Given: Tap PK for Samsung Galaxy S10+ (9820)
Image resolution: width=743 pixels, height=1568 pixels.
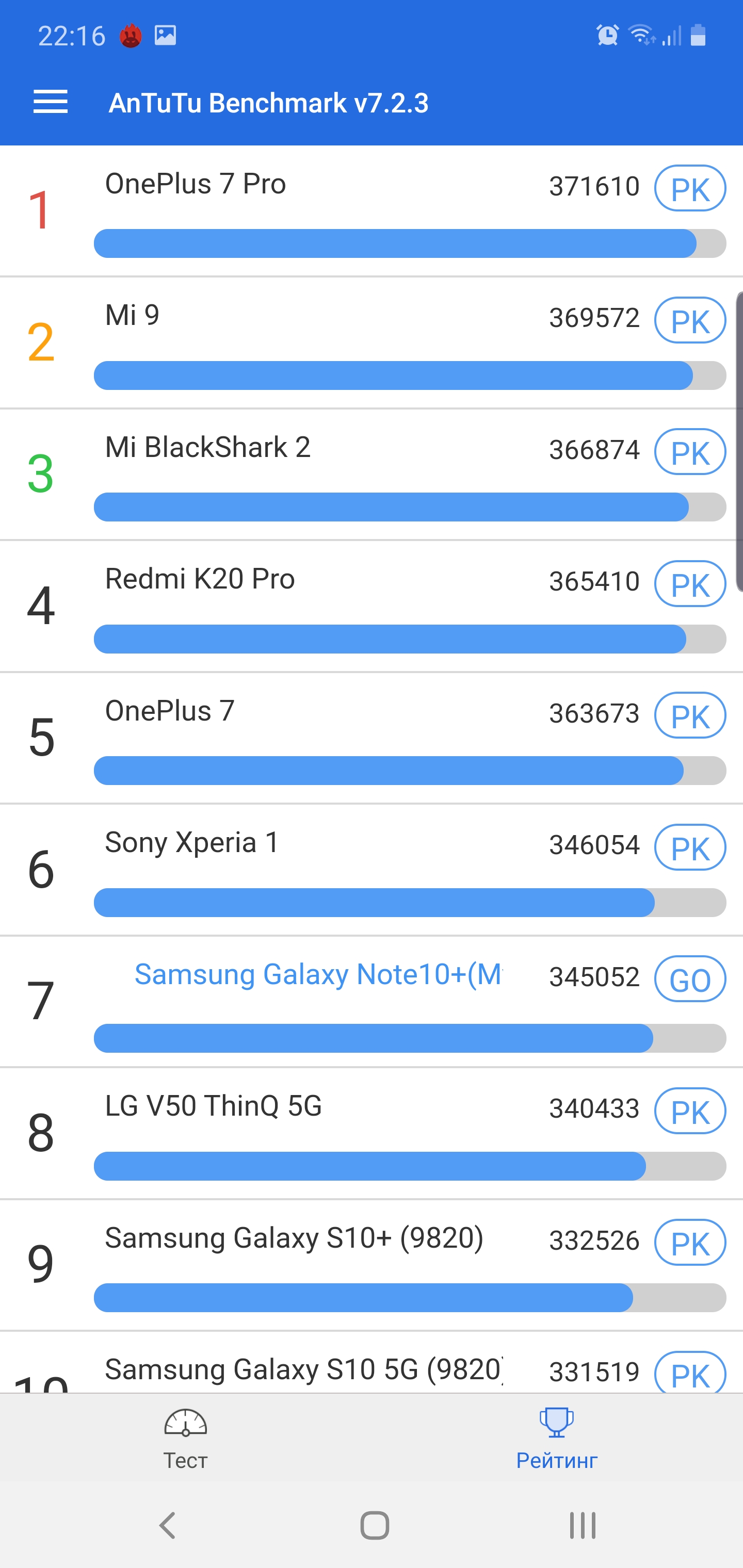Looking at the screenshot, I should (689, 1243).
